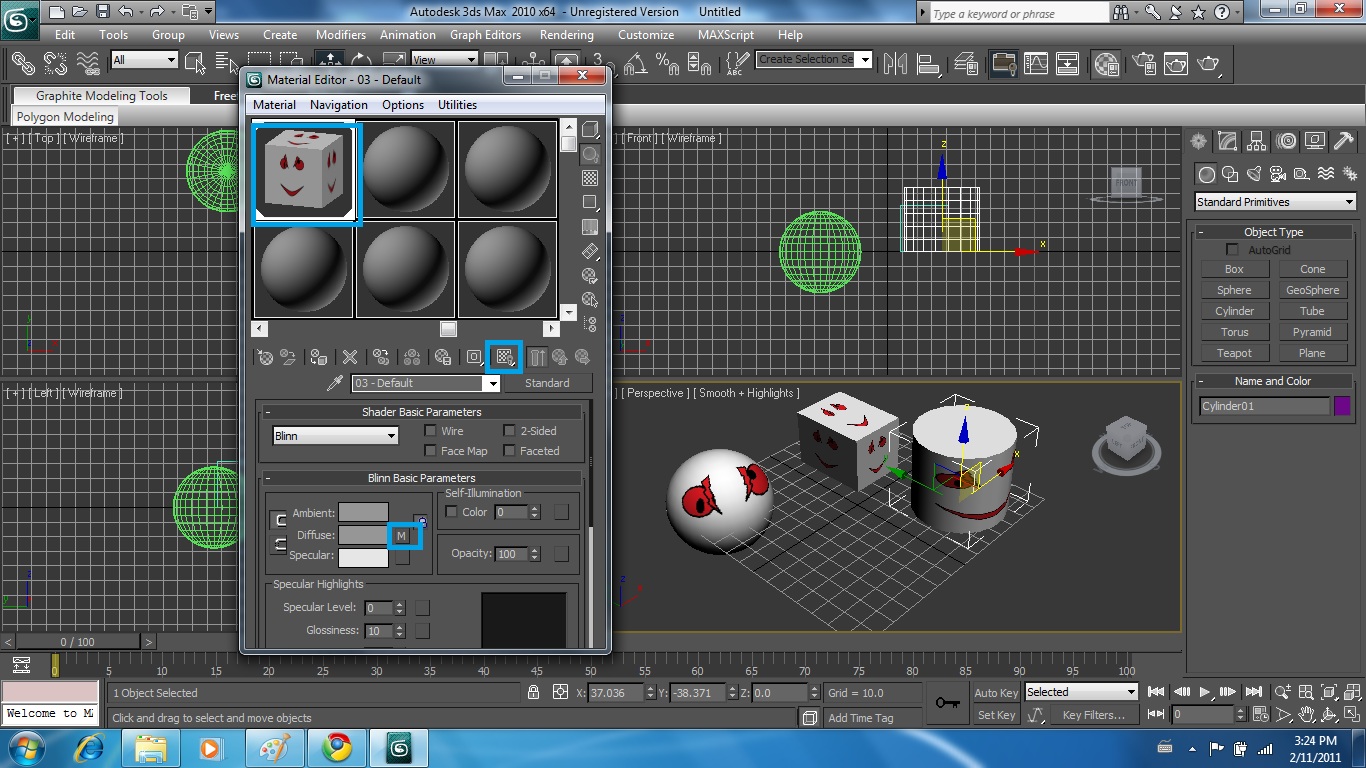Click Select and Link chain icon

coord(22,63)
